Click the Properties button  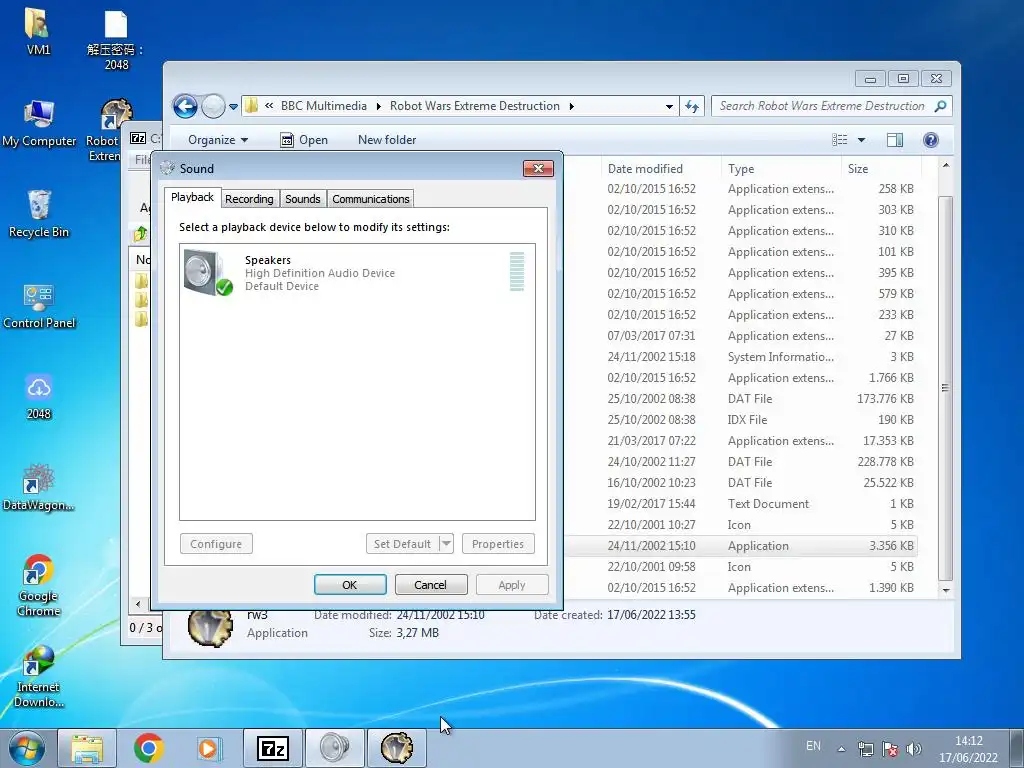click(x=498, y=543)
